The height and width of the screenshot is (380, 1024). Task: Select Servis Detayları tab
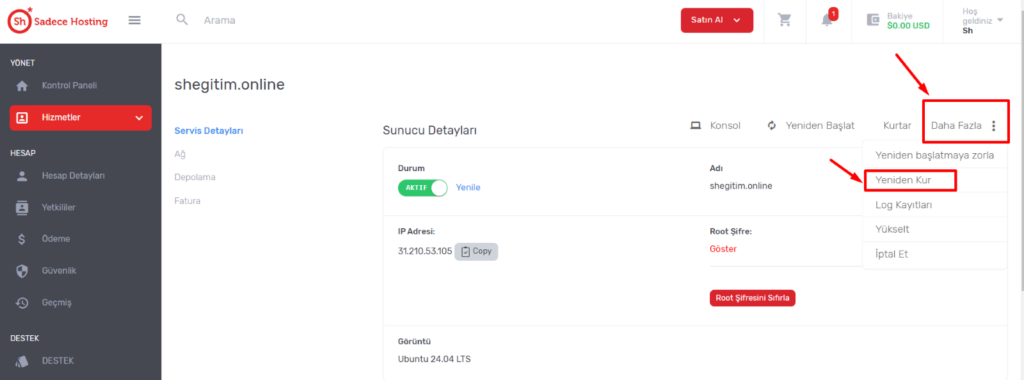tap(208, 131)
